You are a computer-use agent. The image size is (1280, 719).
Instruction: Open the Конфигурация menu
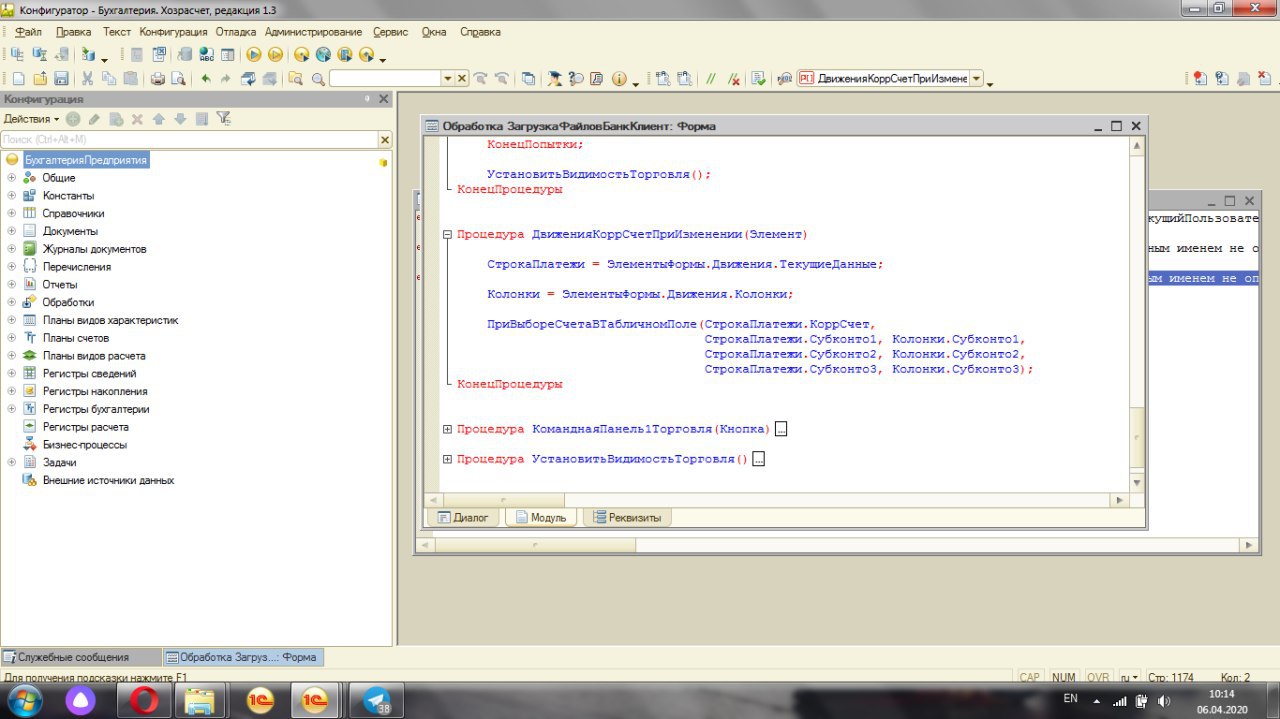point(173,32)
